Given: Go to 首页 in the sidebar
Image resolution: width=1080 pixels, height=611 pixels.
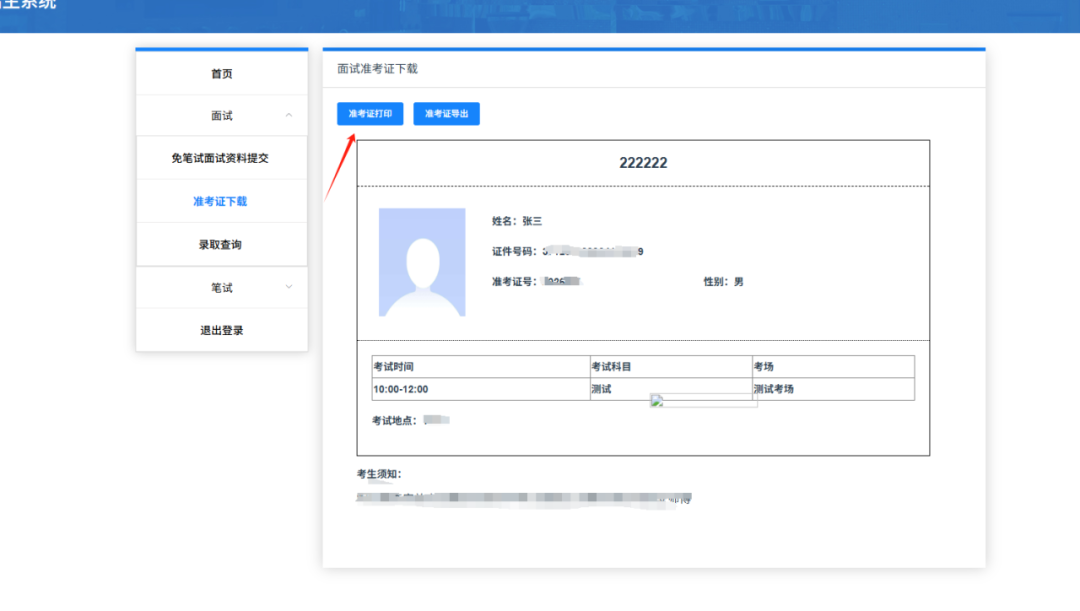Looking at the screenshot, I should coord(221,74).
